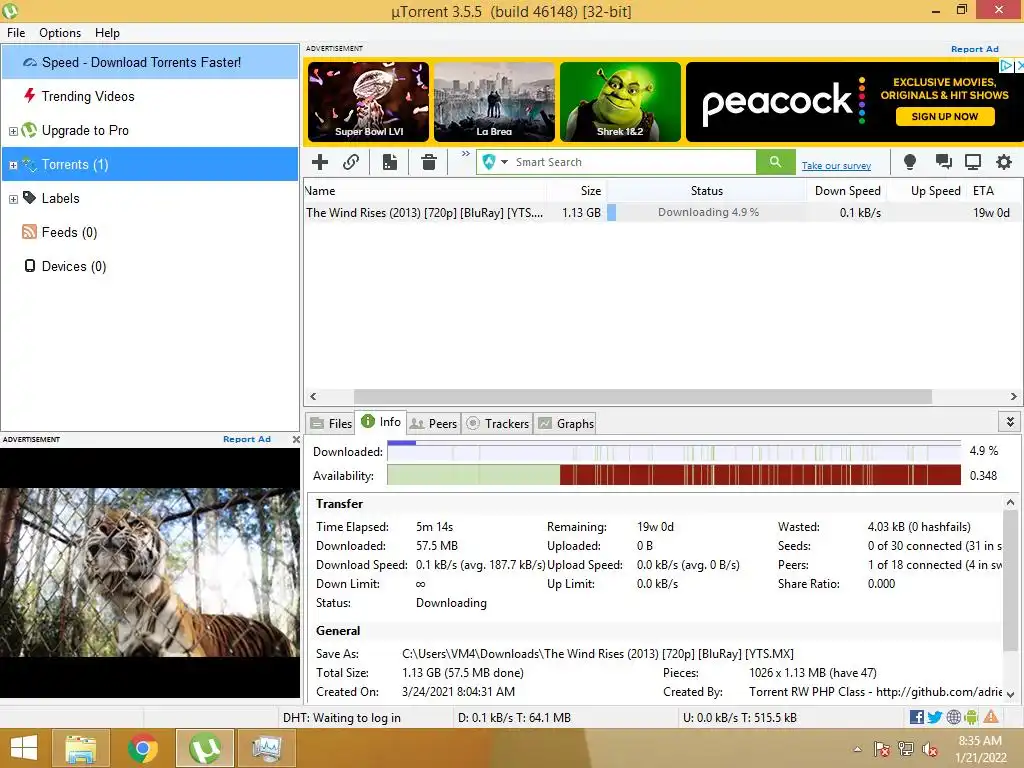The height and width of the screenshot is (768, 1024).
Task: Click the Downloading 4.9 % progress bar
Action: click(x=708, y=212)
